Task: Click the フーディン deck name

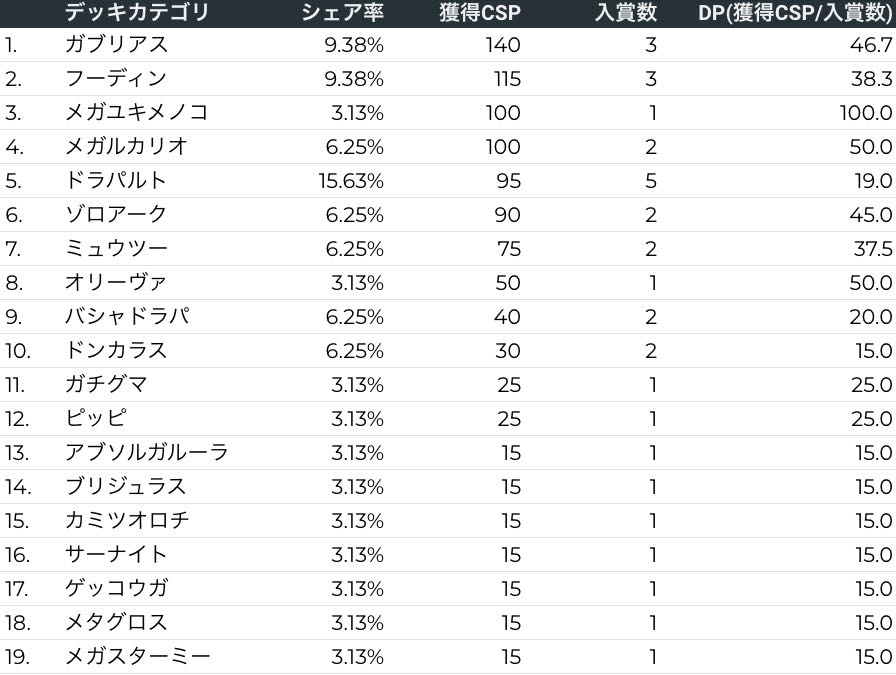Action: click(115, 79)
